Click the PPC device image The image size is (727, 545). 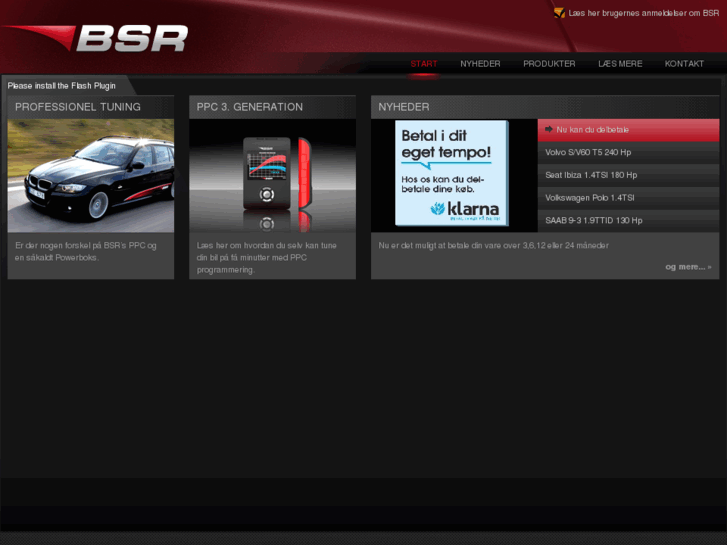(x=273, y=175)
